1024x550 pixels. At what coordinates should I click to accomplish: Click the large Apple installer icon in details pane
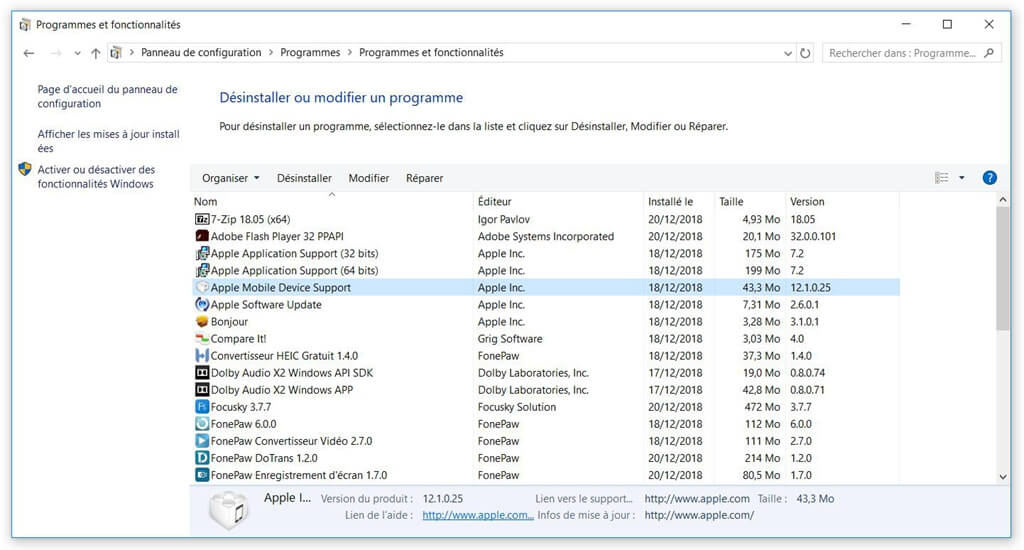[x=229, y=510]
